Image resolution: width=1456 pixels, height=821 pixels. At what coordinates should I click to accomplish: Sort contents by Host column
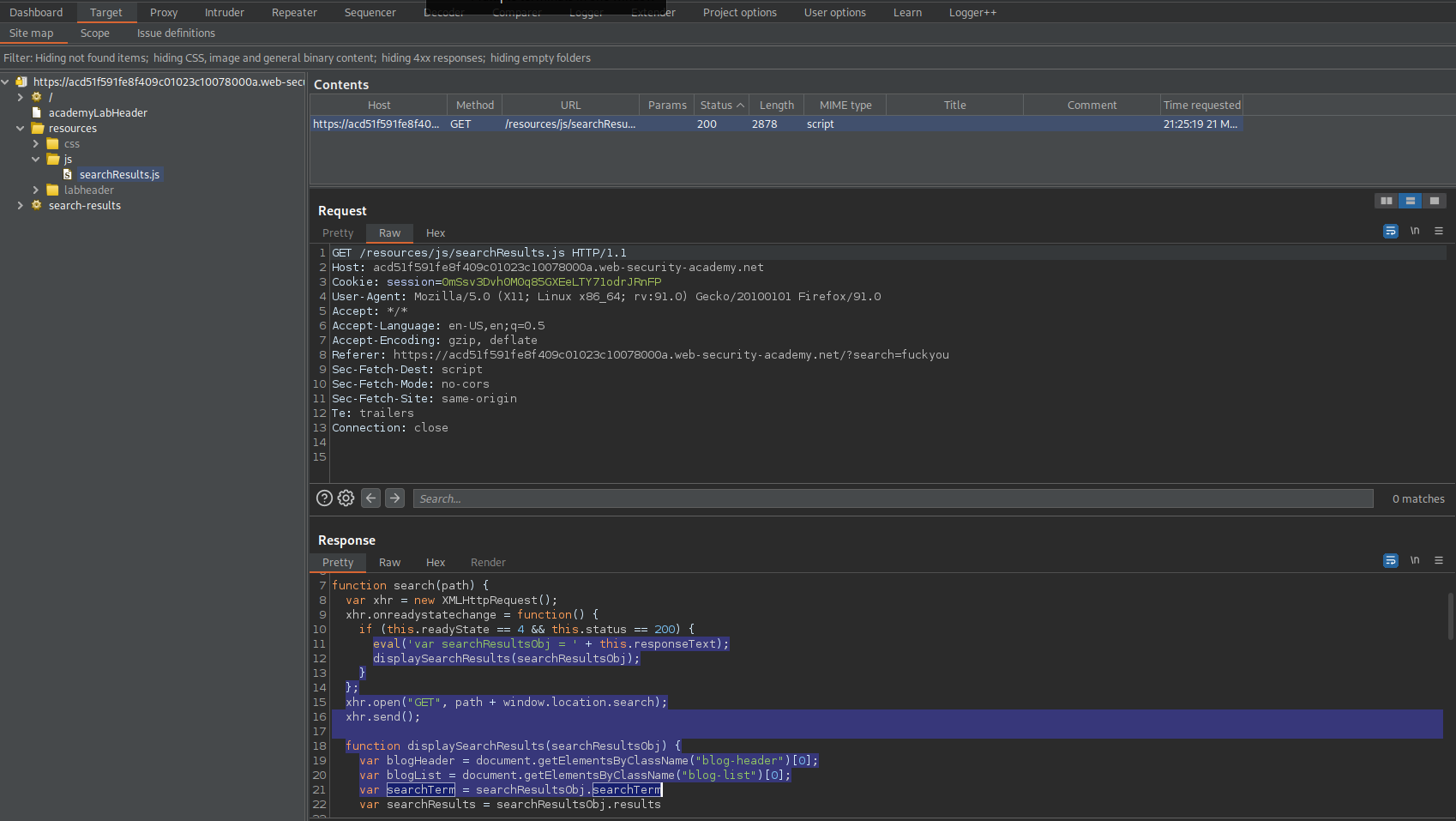[x=379, y=106]
